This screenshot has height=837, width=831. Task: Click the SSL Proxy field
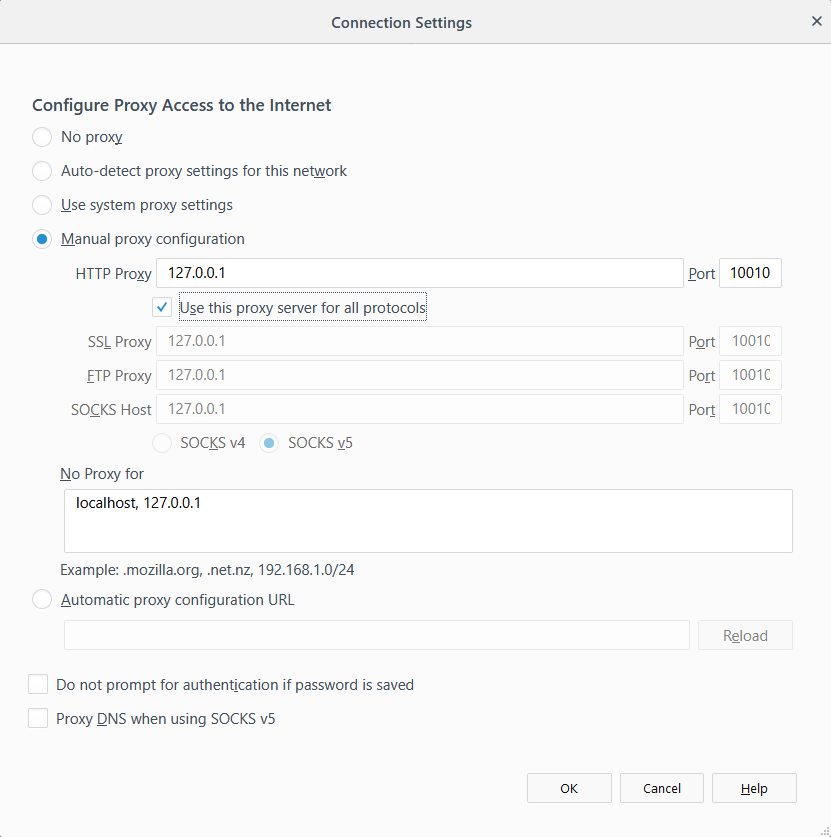coord(420,341)
